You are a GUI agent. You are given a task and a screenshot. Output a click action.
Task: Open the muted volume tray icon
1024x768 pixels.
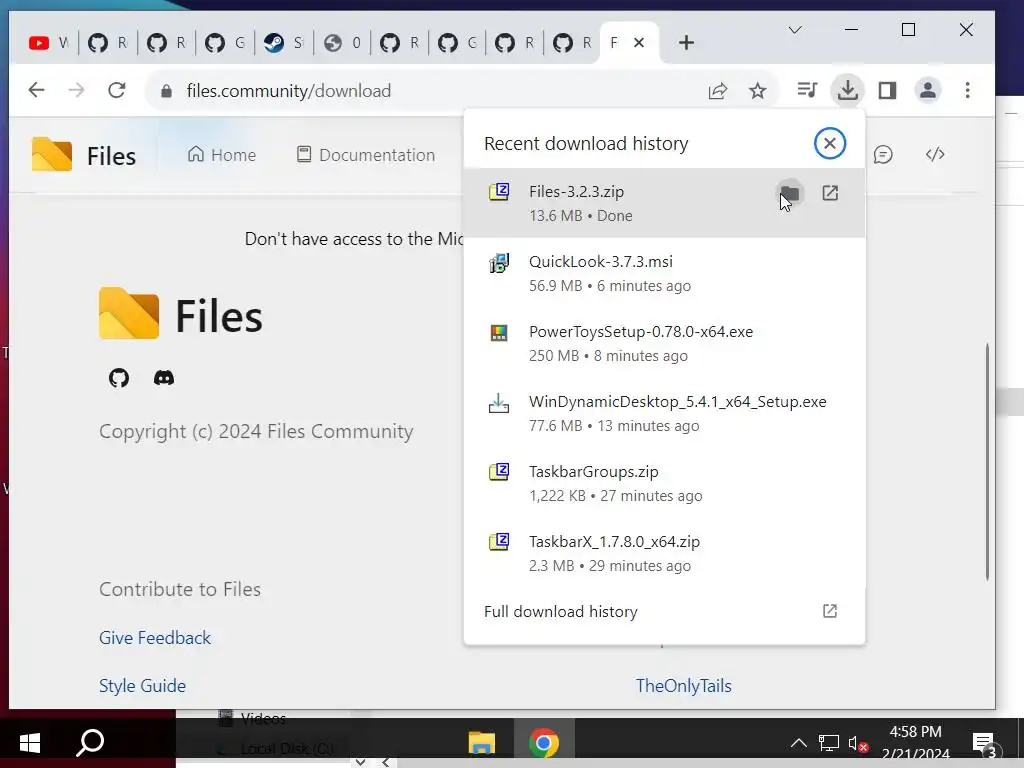tap(857, 743)
